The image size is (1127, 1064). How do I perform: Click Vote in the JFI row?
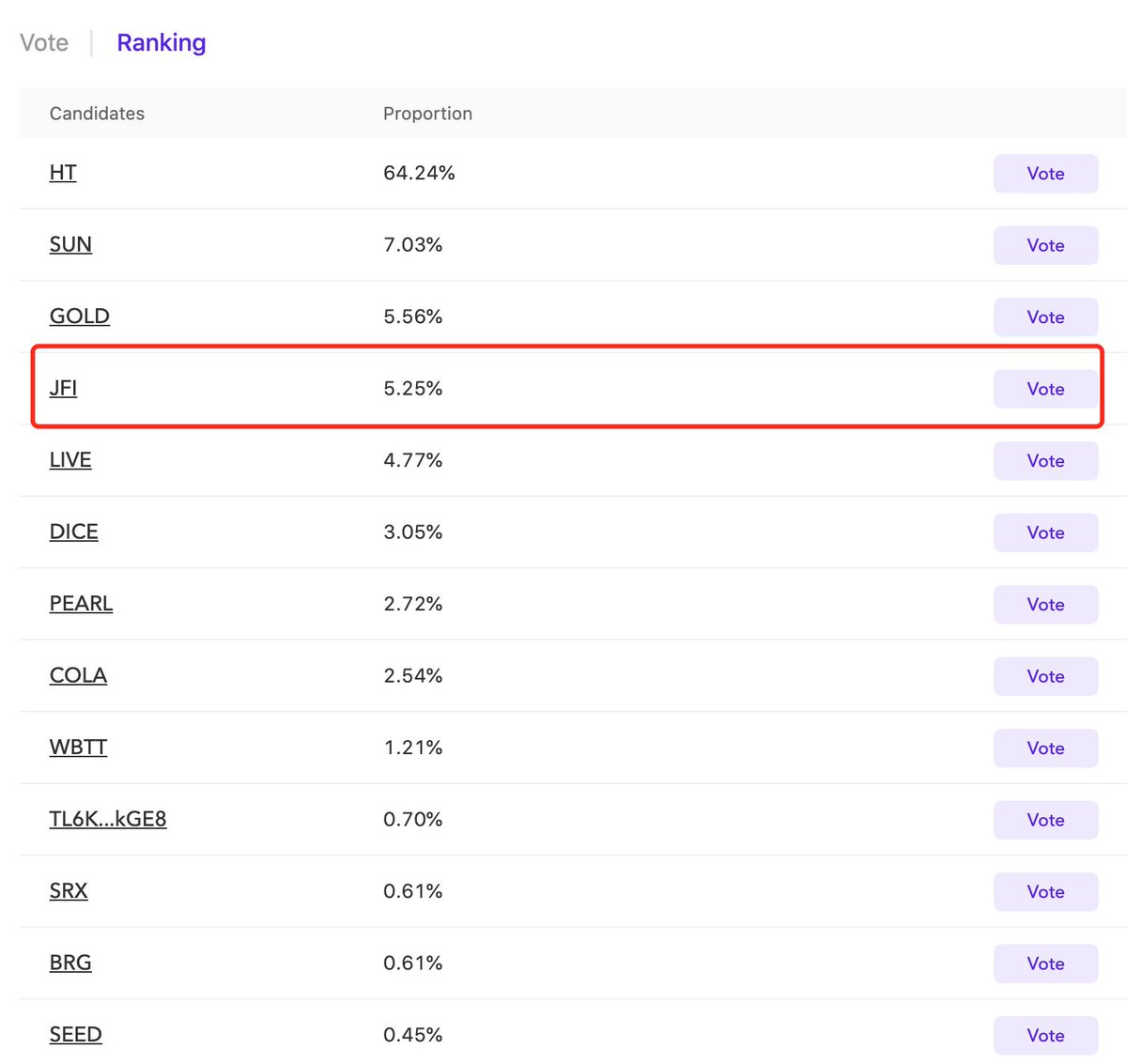[x=1045, y=389]
